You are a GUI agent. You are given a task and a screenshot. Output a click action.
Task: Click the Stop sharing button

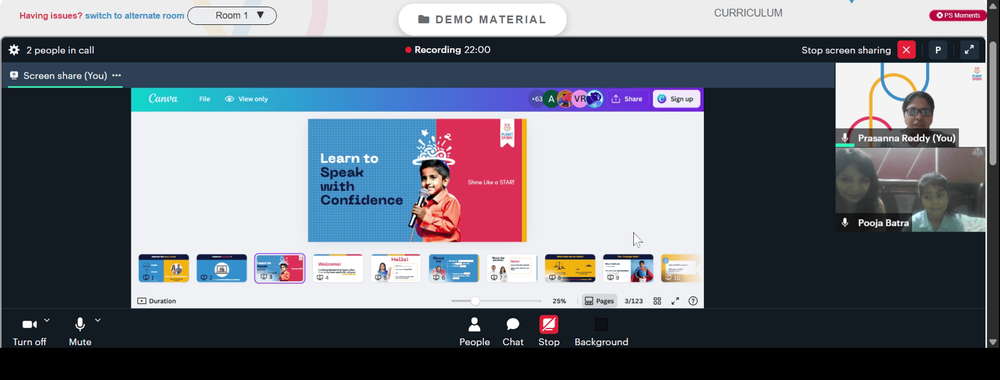(548, 332)
